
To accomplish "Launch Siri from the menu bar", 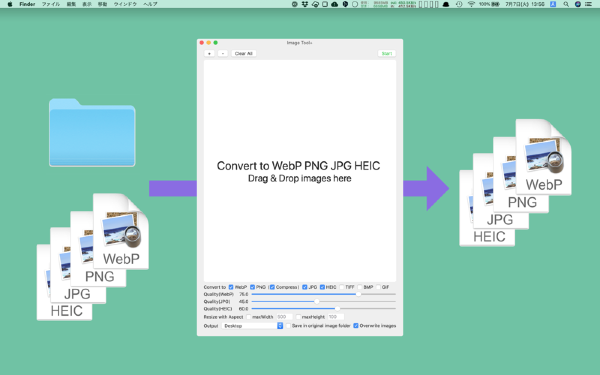I will coord(578,4).
